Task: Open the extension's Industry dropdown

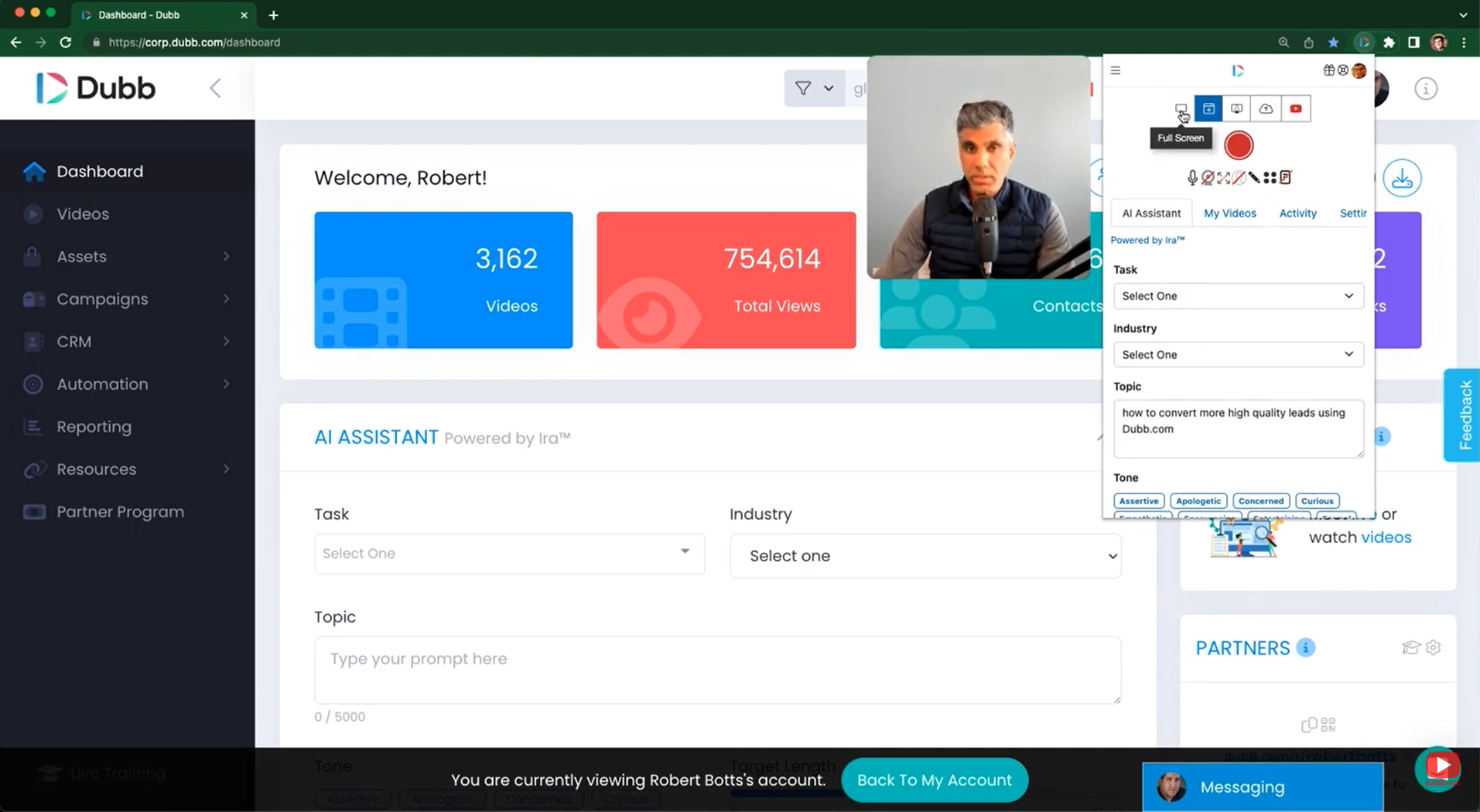Action: (x=1238, y=355)
